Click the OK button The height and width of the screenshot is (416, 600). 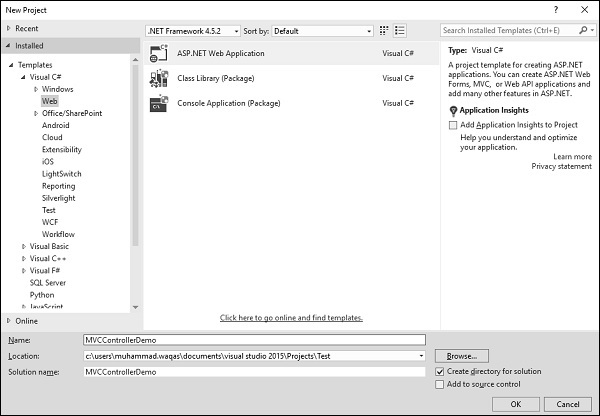click(516, 404)
